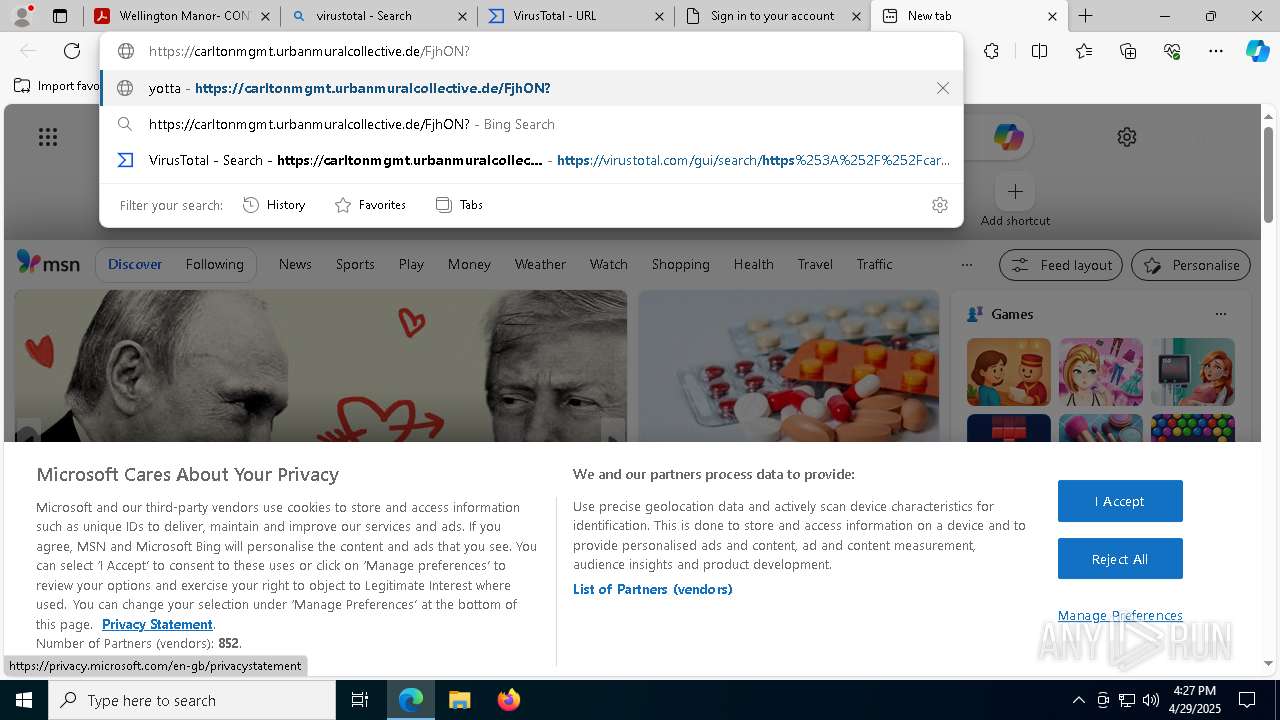
Task: Click Reject All on the privacy banner
Action: click(x=1120, y=559)
